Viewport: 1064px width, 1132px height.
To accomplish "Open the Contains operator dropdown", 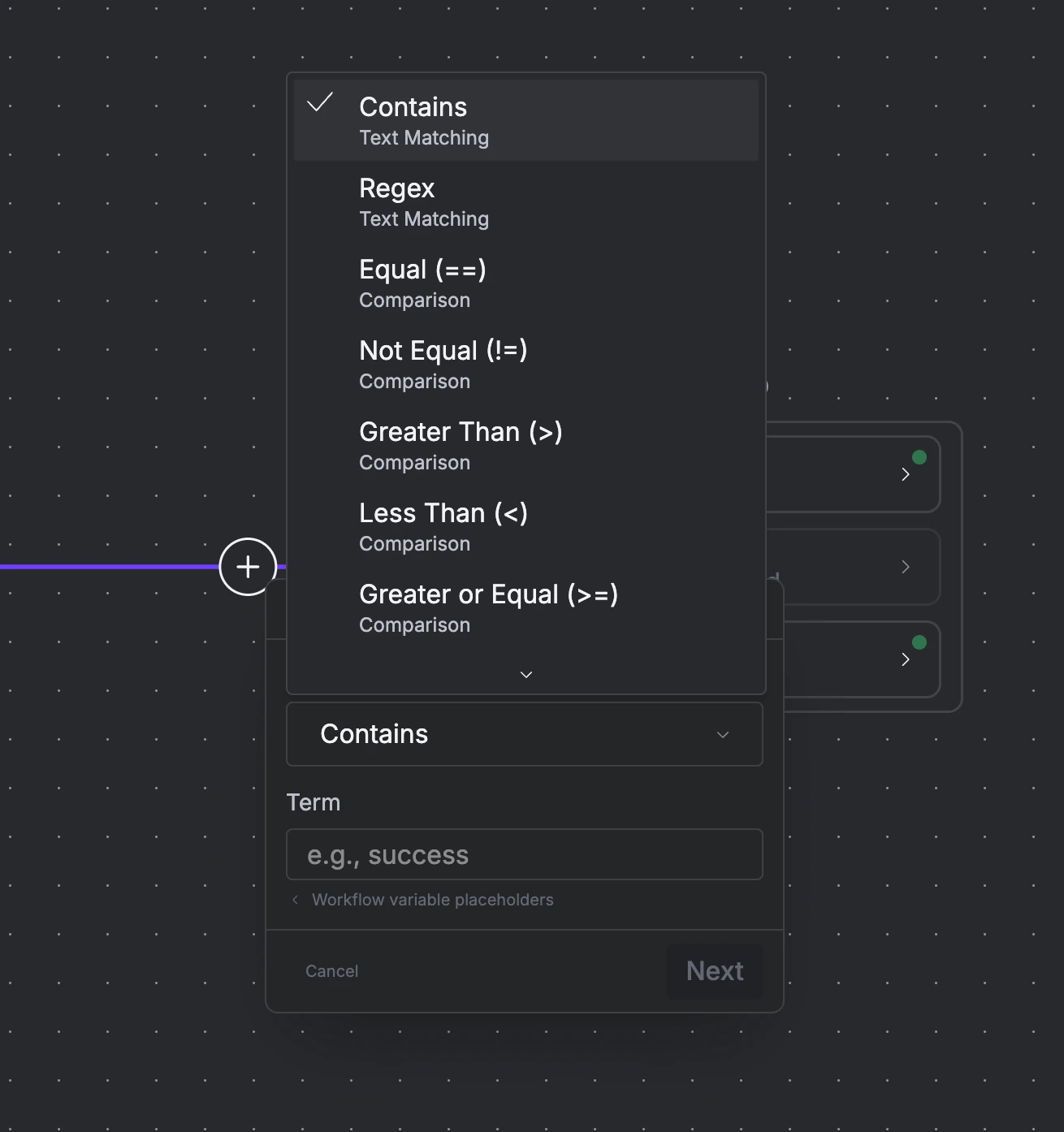I will (x=524, y=734).
